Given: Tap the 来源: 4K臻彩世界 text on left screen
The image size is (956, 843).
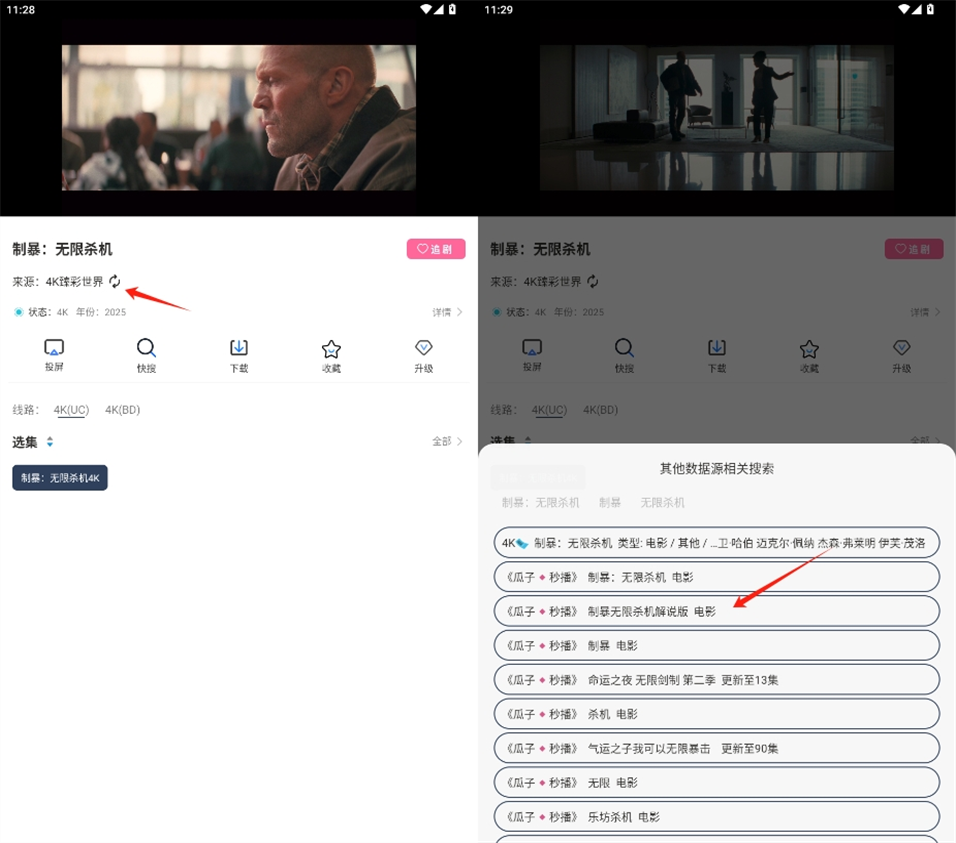Looking at the screenshot, I should (58, 282).
